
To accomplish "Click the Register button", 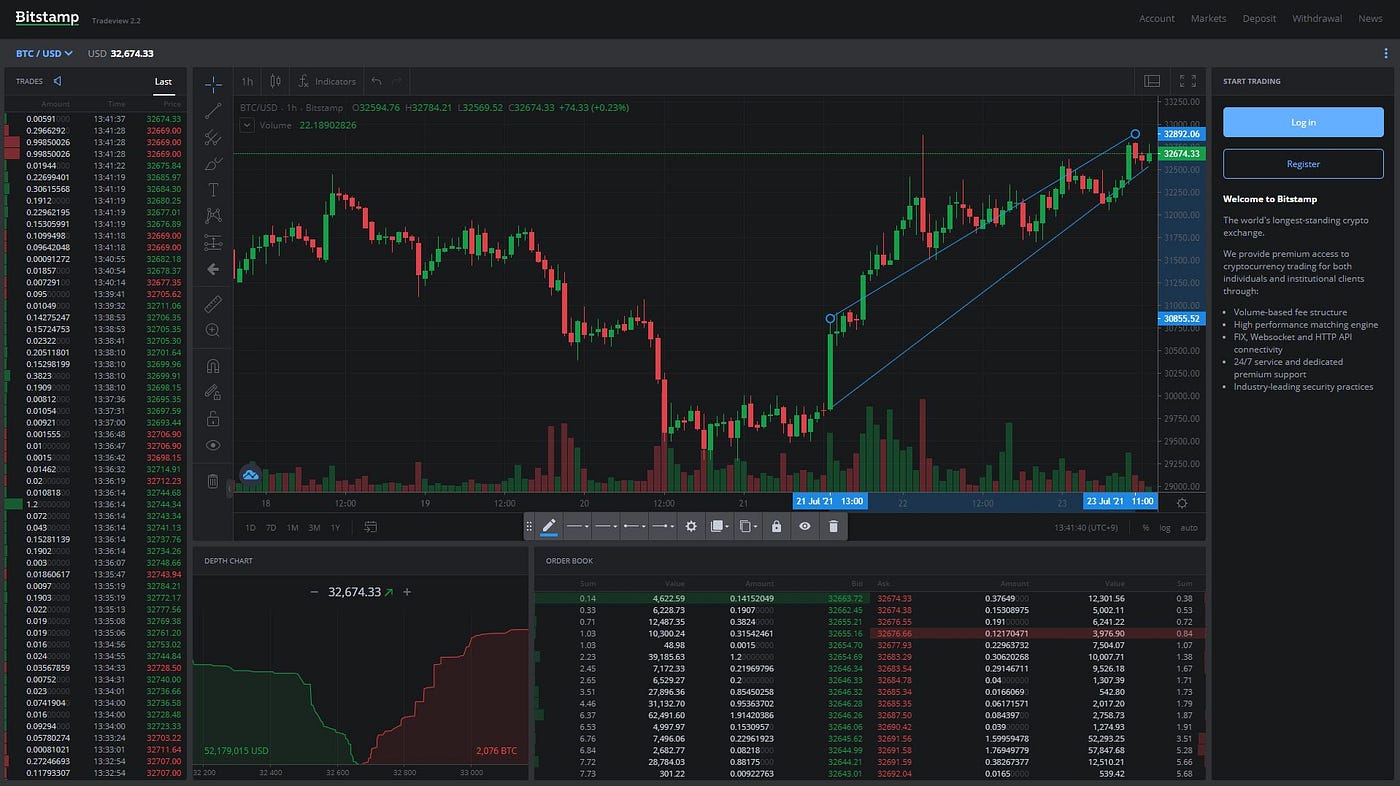I will coord(1303,164).
